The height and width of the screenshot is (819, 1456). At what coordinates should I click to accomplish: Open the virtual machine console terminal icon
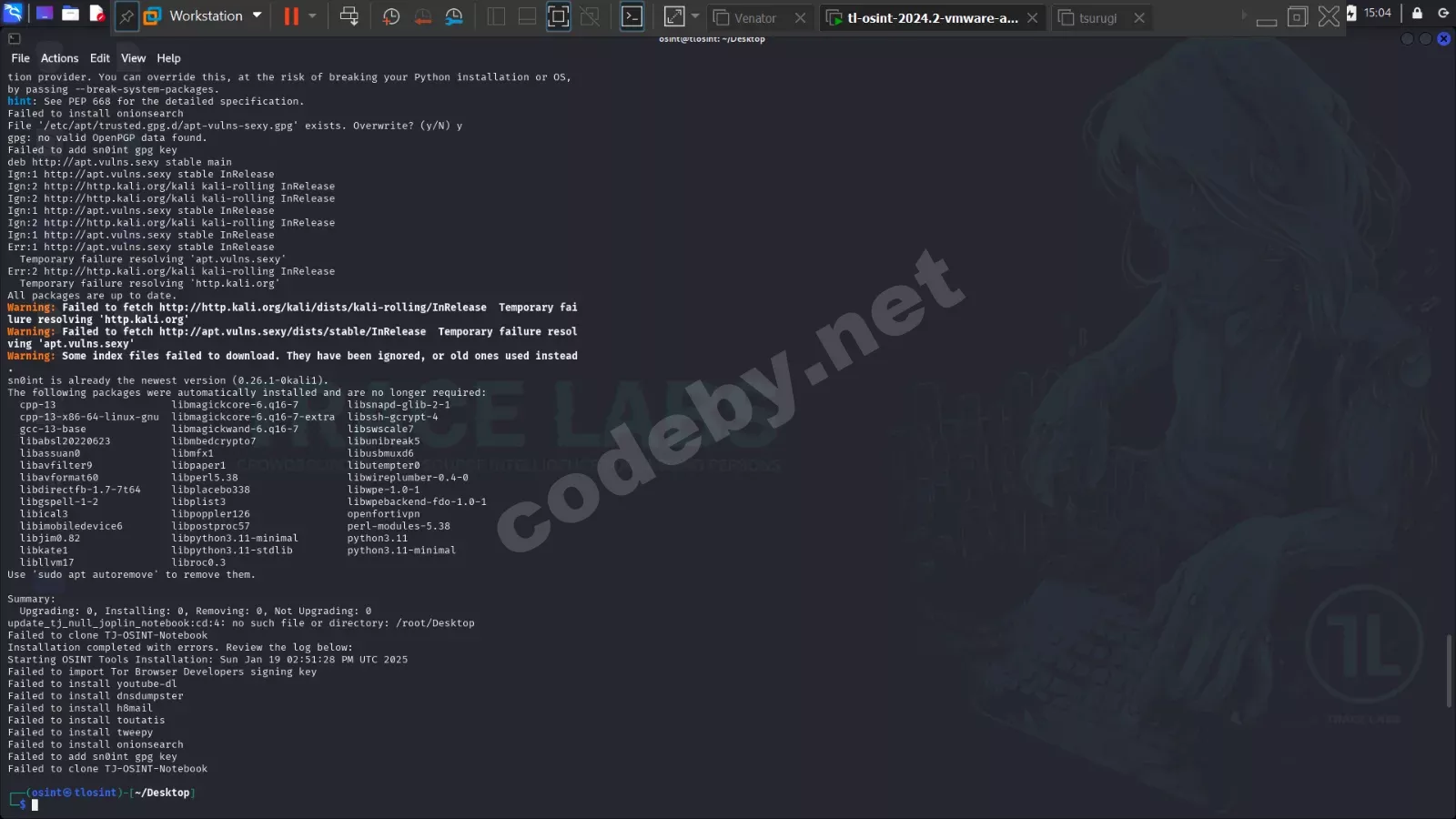[x=632, y=15]
